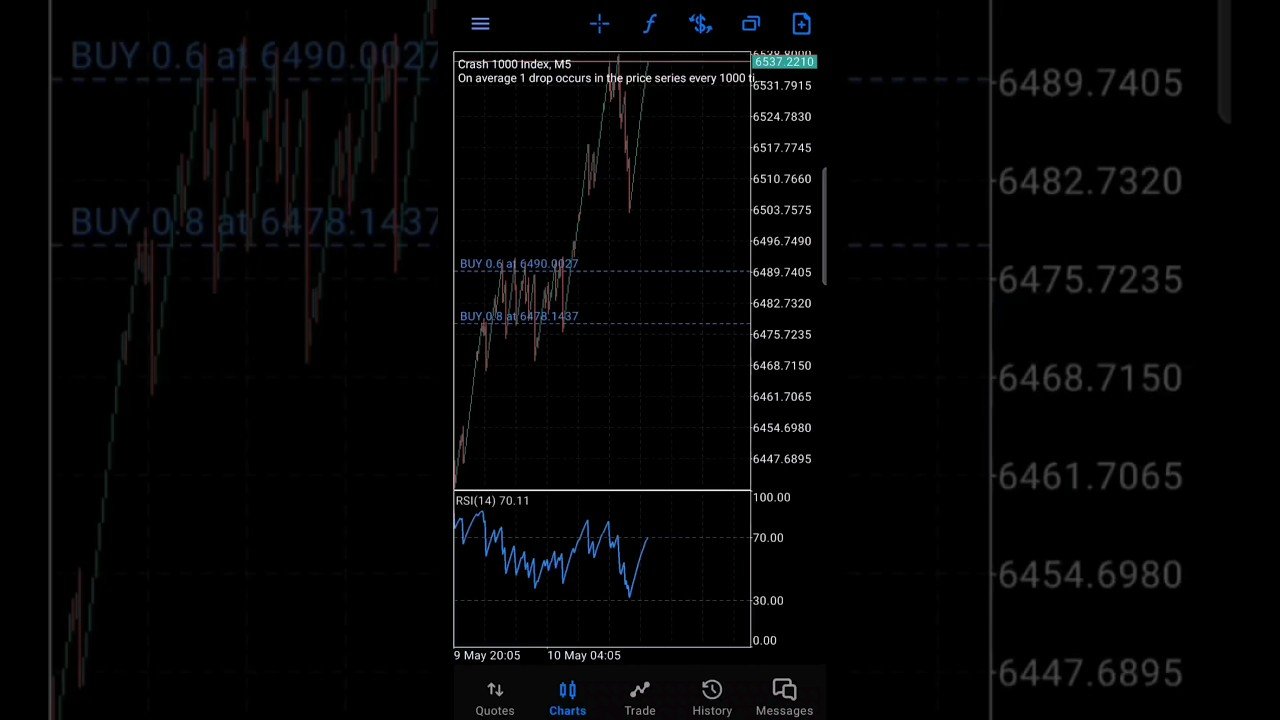The height and width of the screenshot is (720, 1280).
Task: Select the Charts tab
Action: pos(567,698)
